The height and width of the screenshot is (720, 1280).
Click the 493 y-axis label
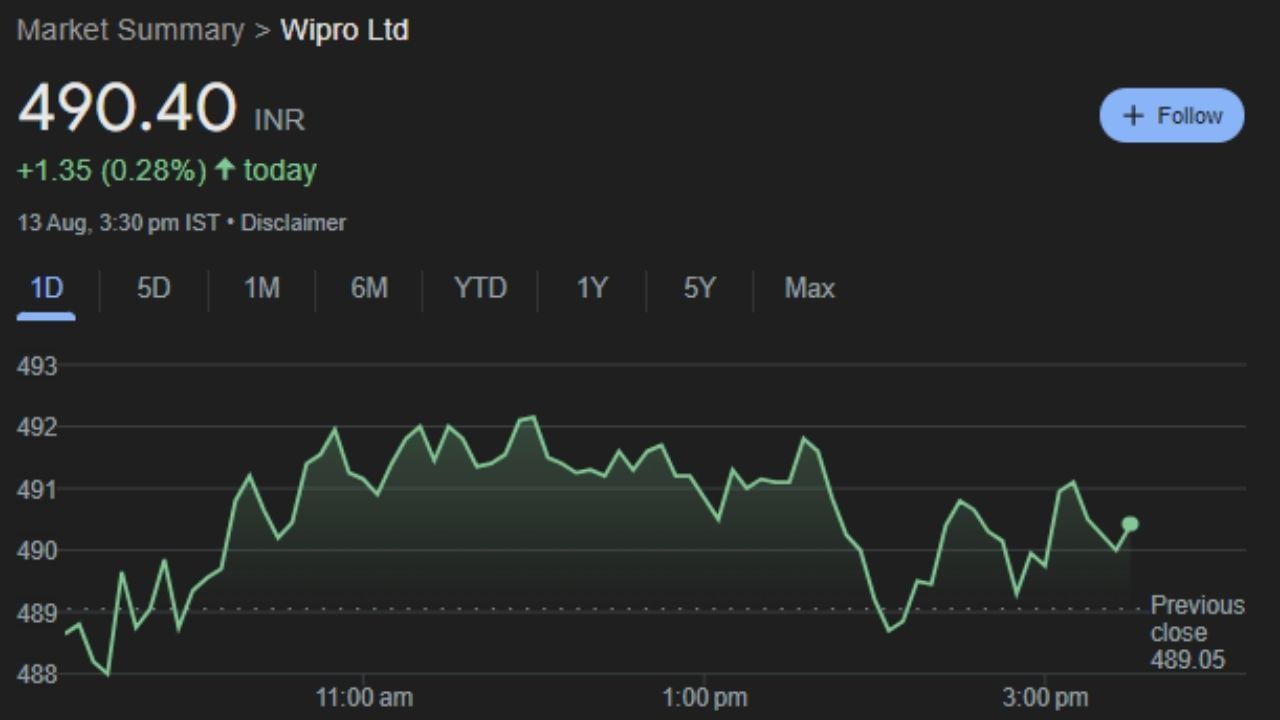[x=37, y=366]
